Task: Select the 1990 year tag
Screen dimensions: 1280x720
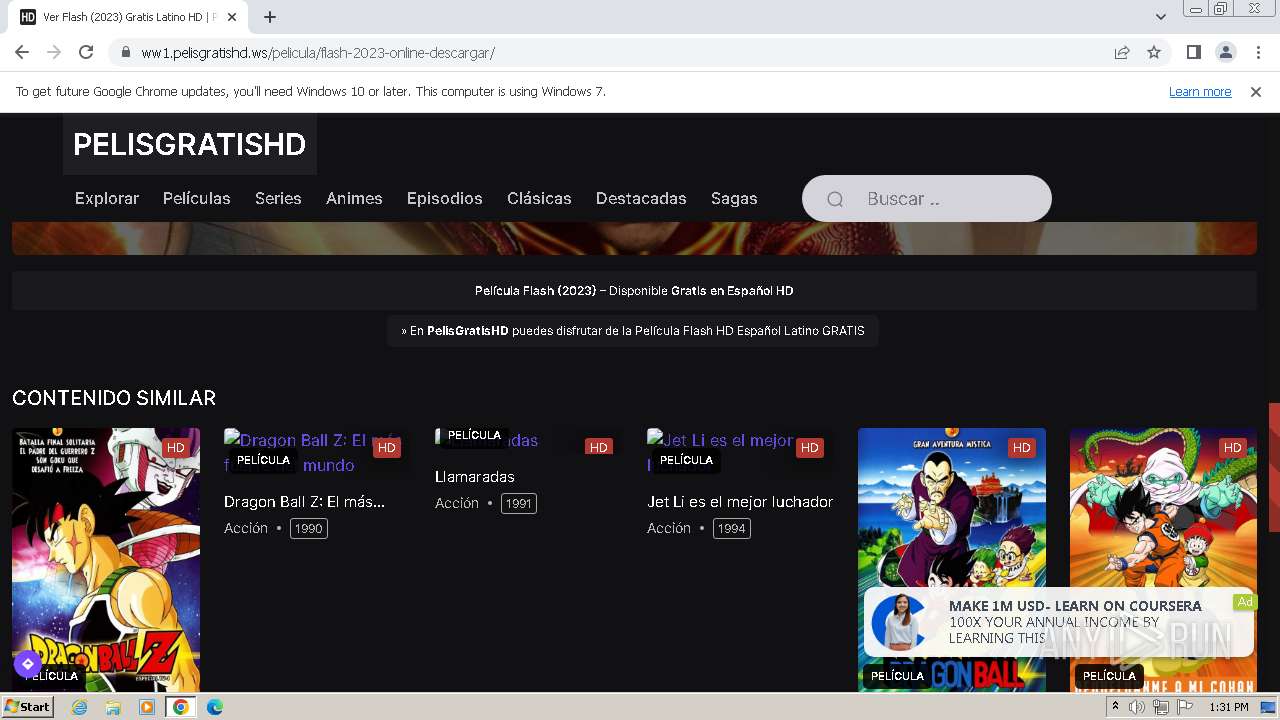Action: pyautogui.click(x=309, y=528)
